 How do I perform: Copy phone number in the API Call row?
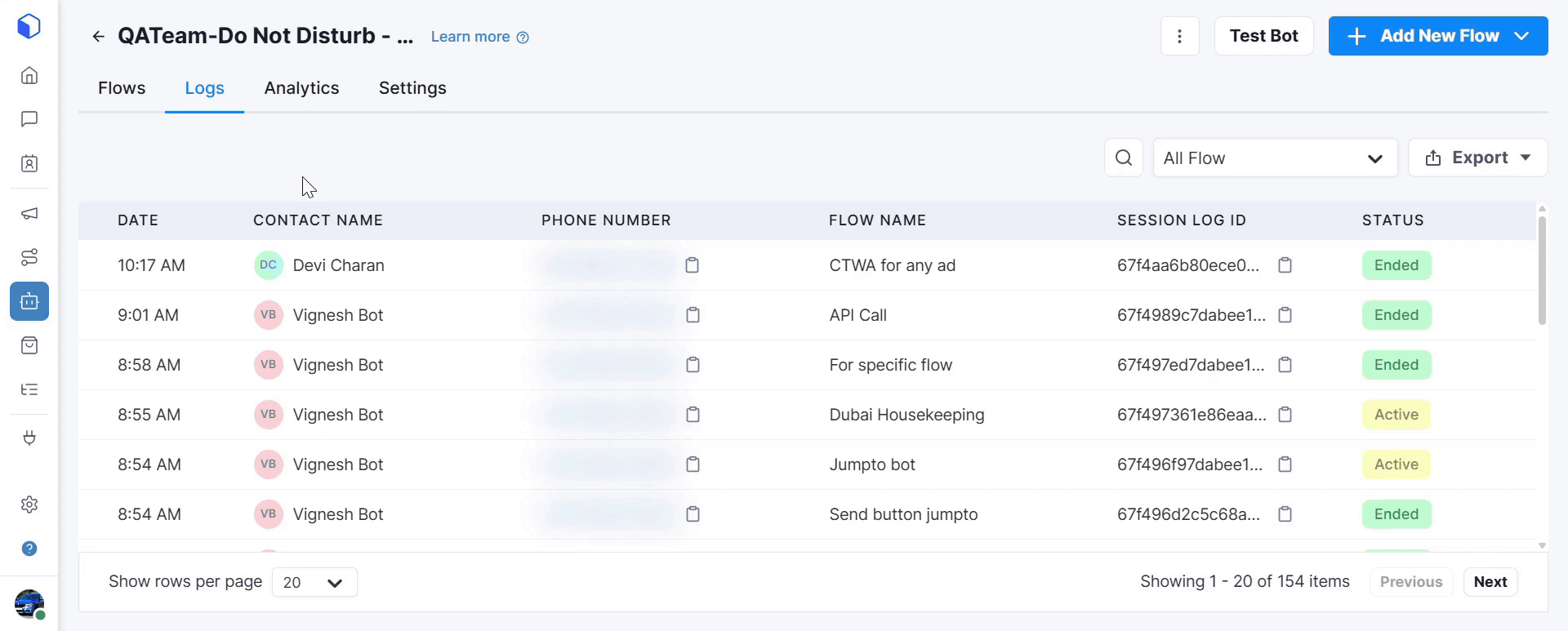pos(693,315)
